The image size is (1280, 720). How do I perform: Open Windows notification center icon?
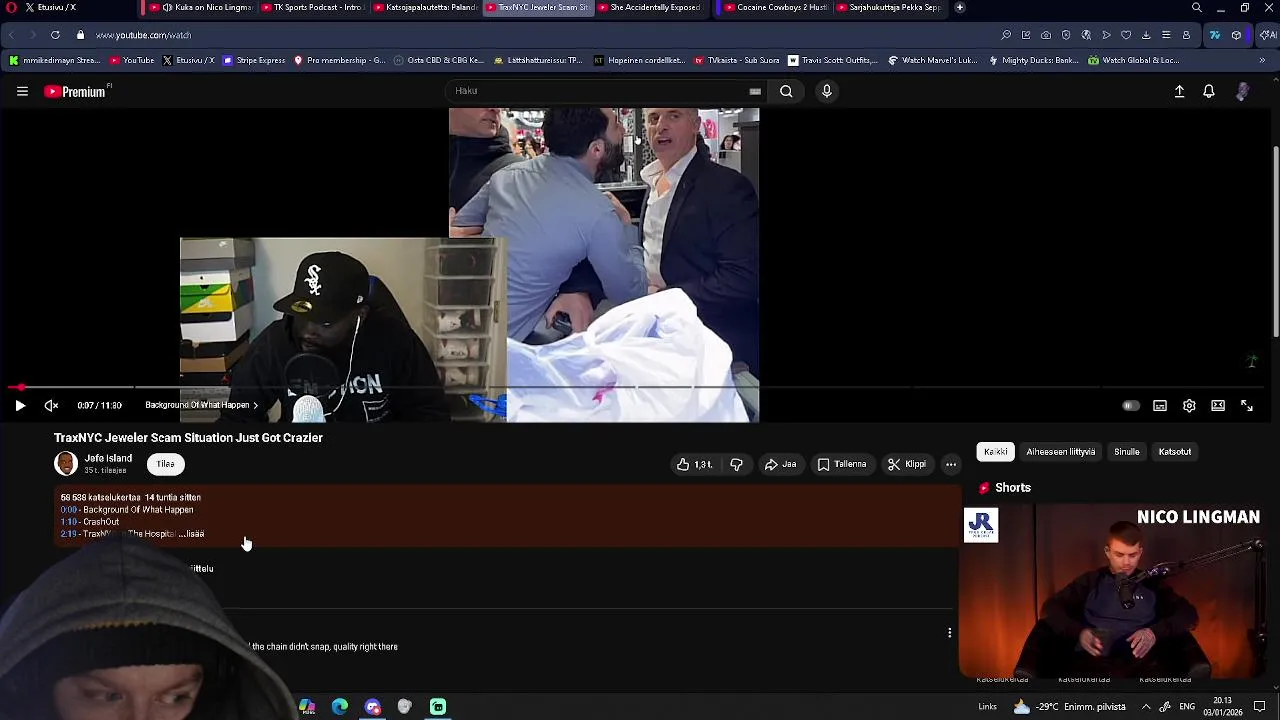click(1260, 707)
